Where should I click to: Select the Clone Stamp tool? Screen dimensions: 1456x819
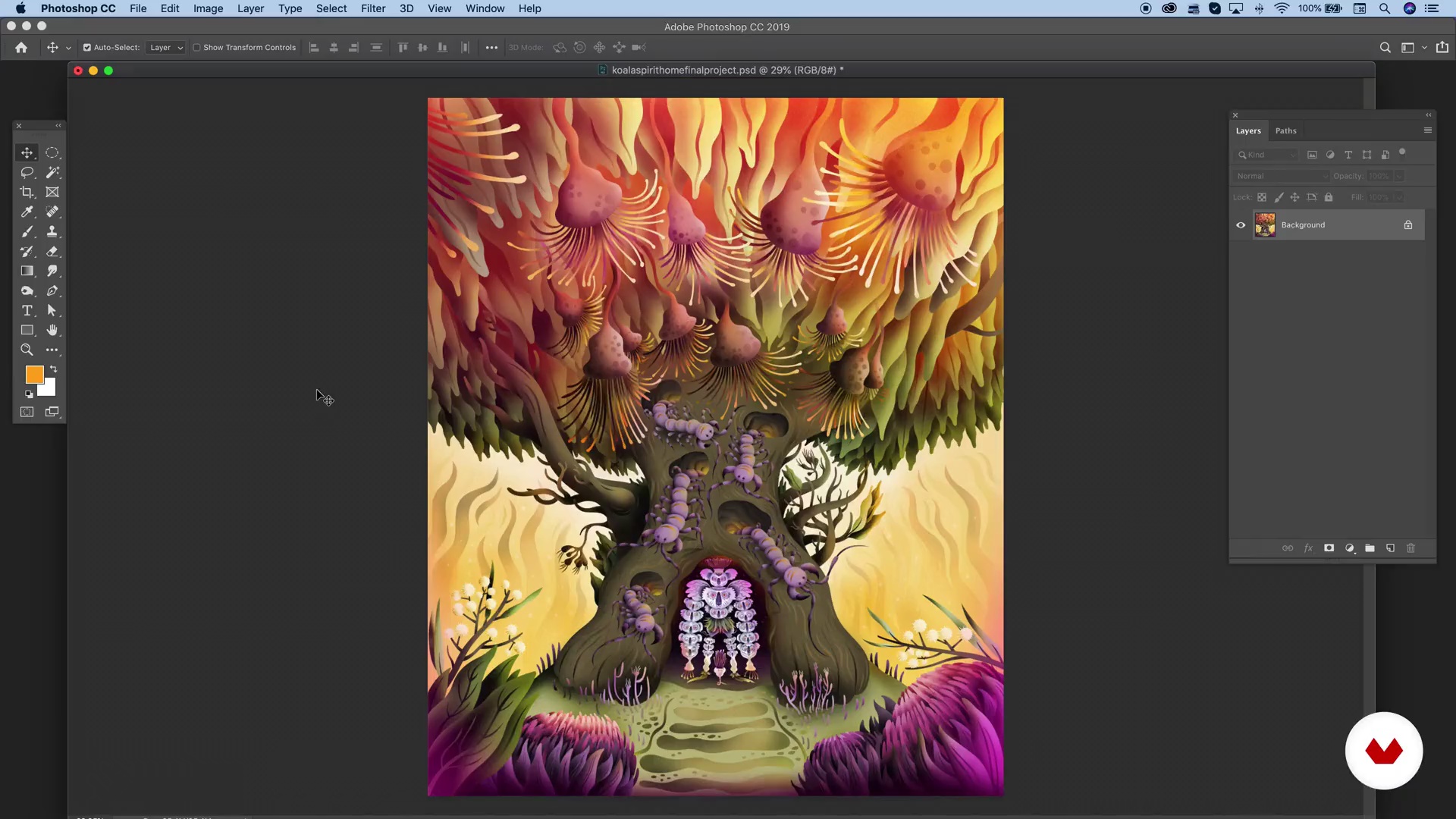pos(52,231)
